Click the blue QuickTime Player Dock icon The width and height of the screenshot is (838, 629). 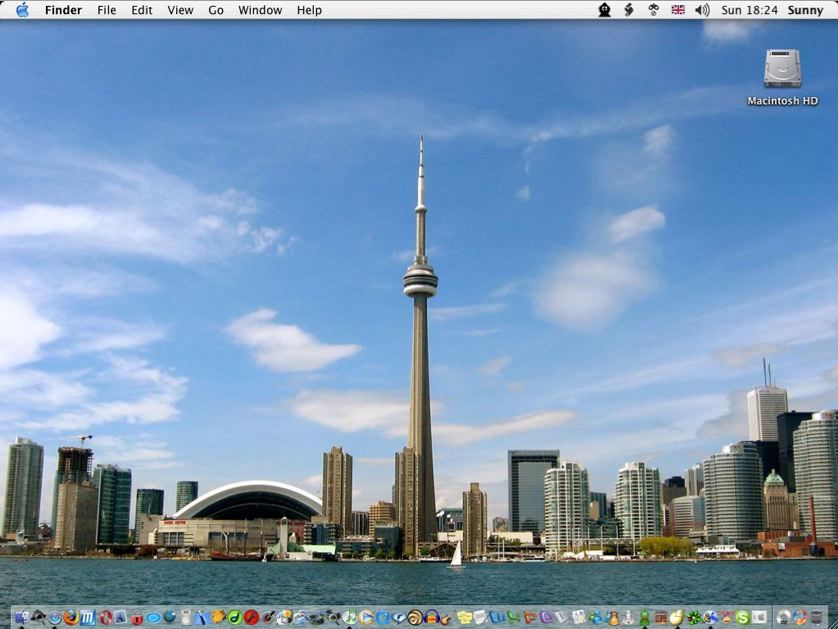(x=383, y=618)
